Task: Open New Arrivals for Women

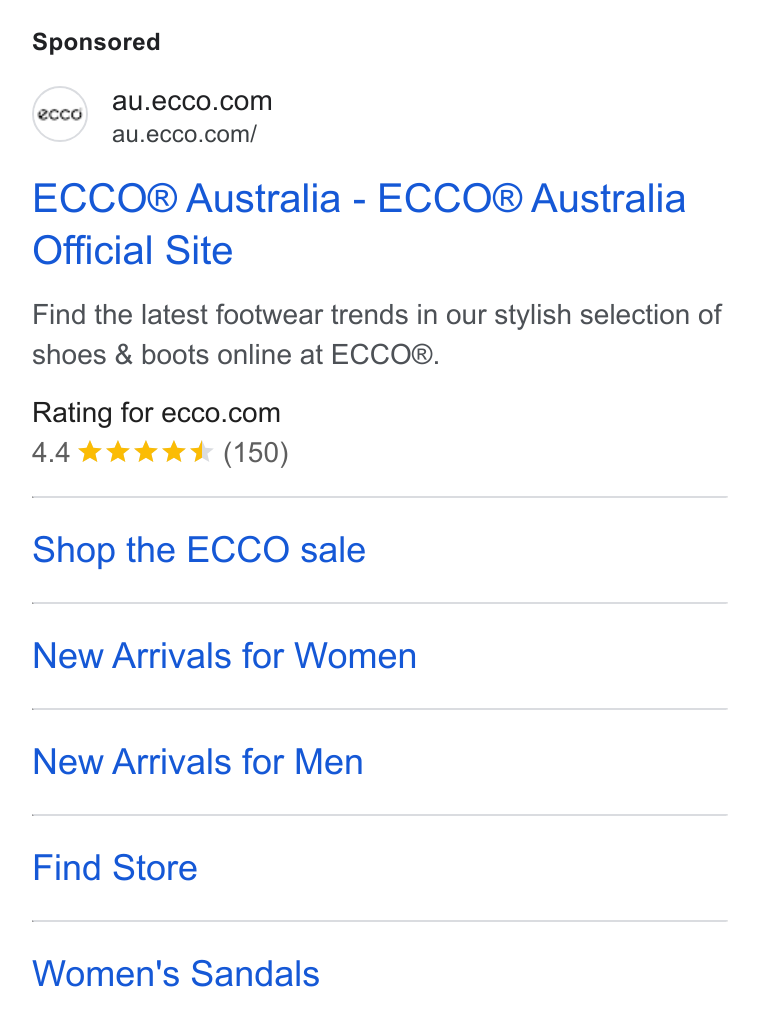Action: pos(225,656)
